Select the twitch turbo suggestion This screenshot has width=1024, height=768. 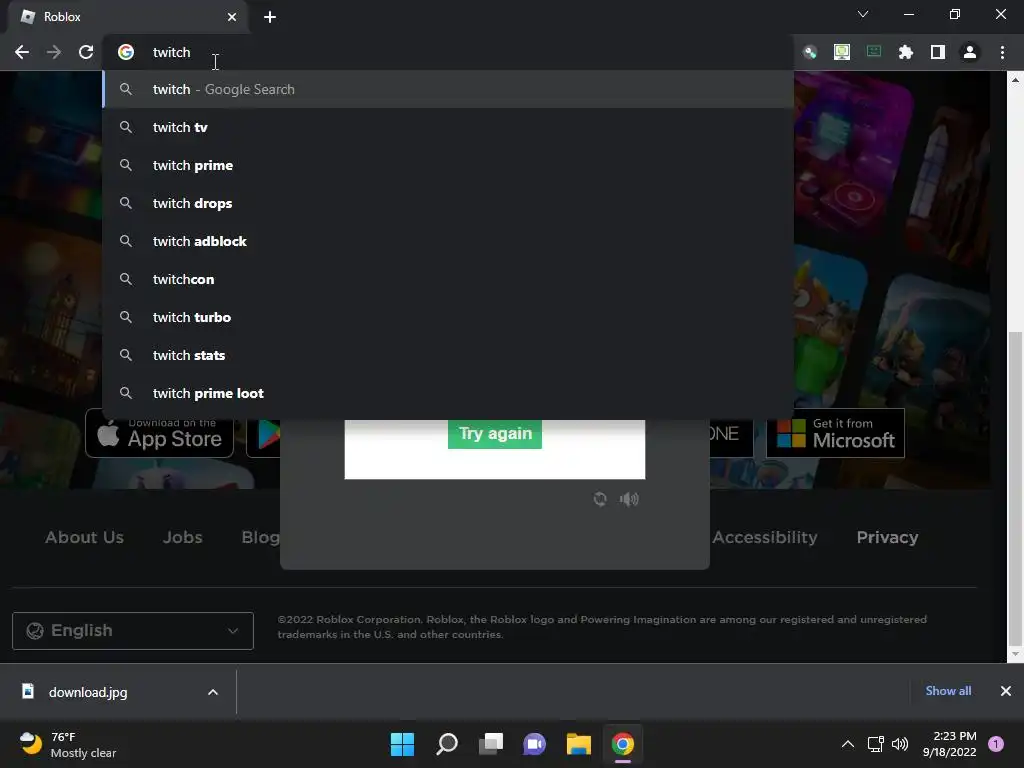click(448, 317)
